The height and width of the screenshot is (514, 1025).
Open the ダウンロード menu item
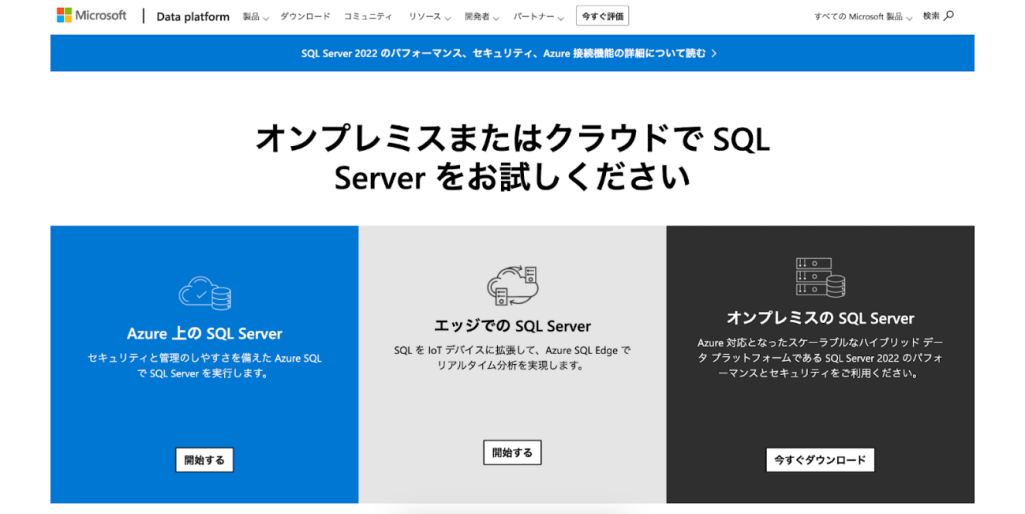coord(305,16)
